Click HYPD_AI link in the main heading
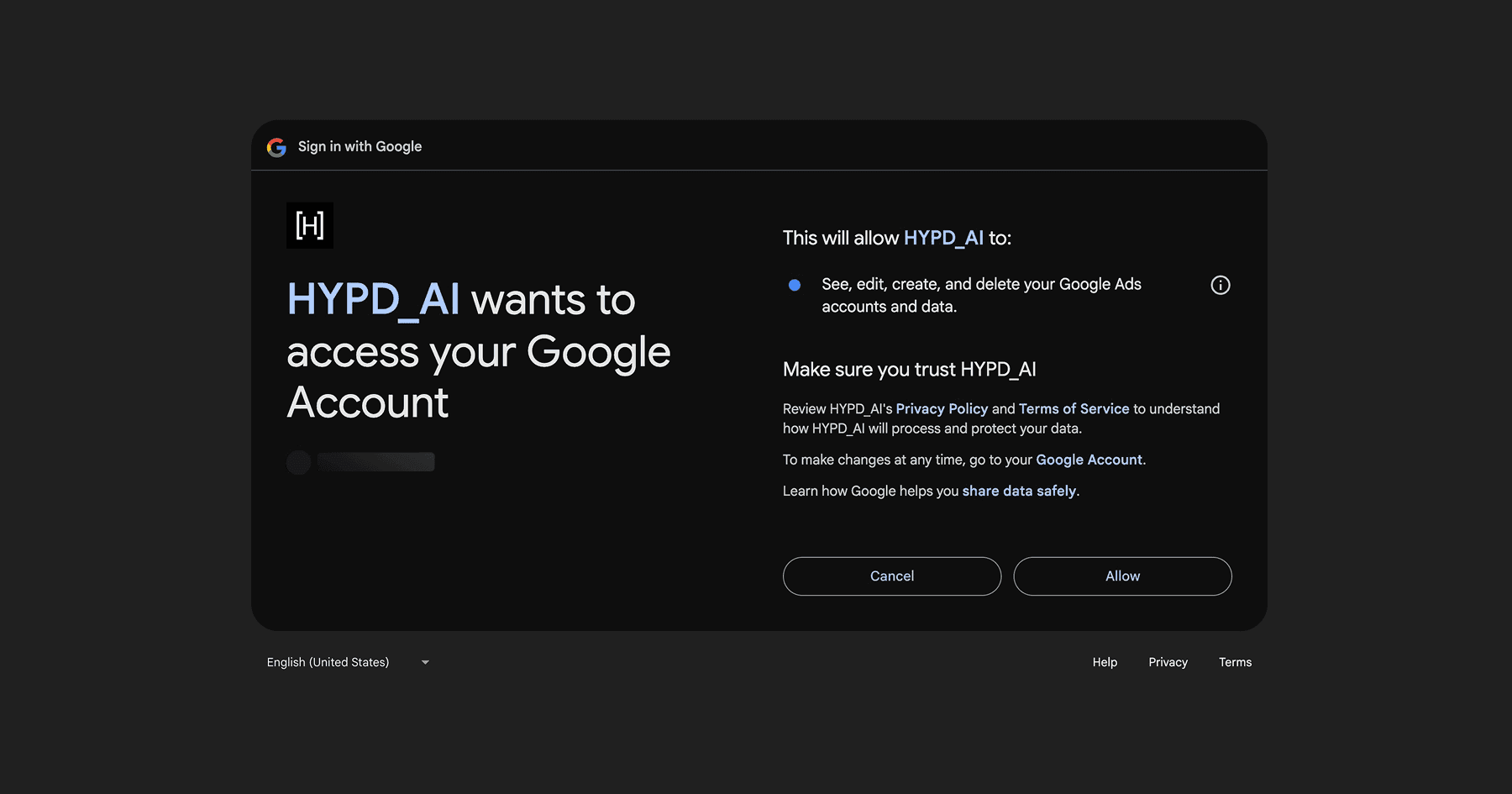Screen dimensions: 1512x794 pyautogui.click(x=373, y=299)
